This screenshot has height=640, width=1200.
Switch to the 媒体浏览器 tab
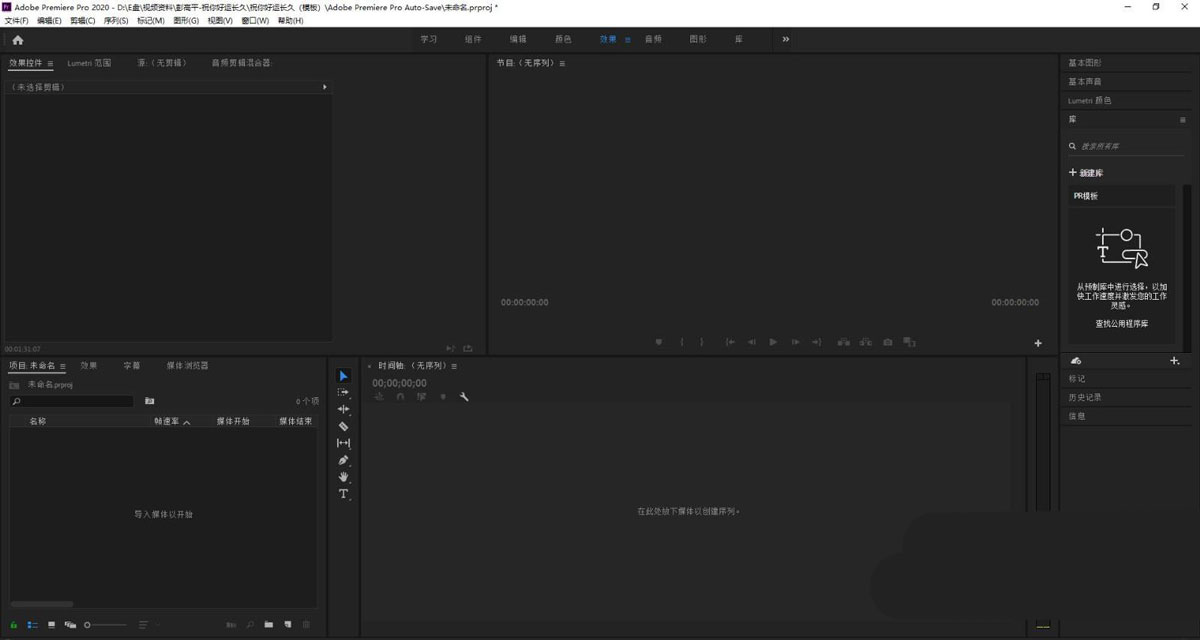coord(187,366)
